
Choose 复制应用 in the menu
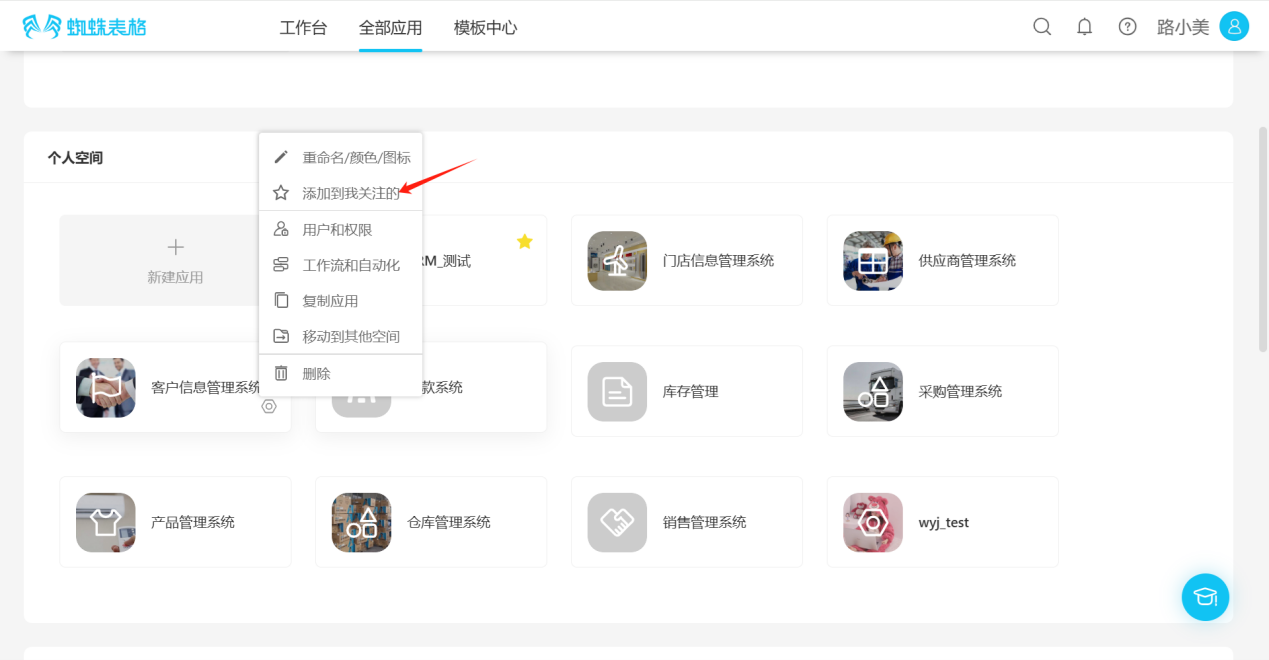pyautogui.click(x=330, y=301)
